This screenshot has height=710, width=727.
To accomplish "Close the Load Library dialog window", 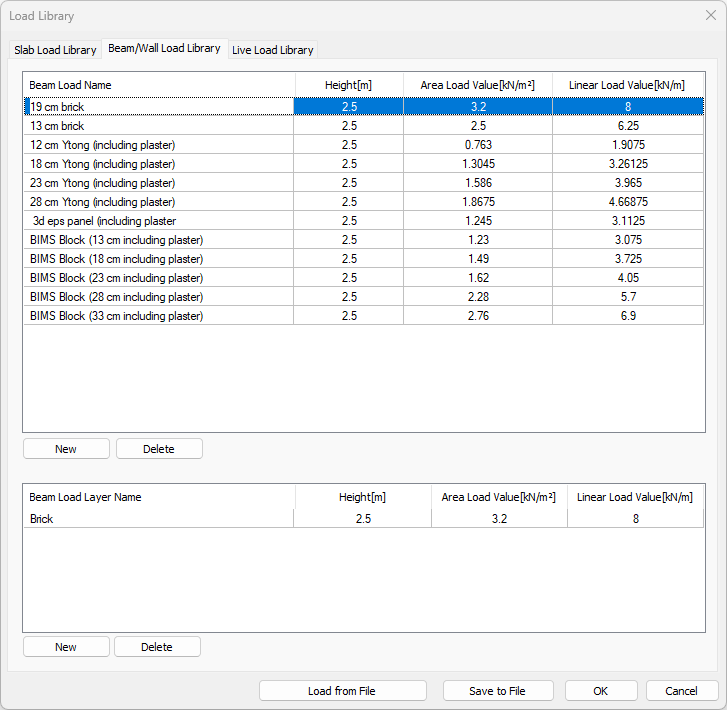I will [709, 16].
